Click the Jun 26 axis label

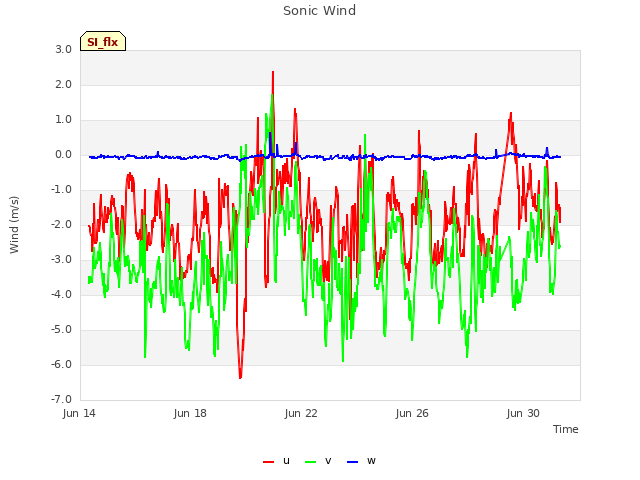412,413
